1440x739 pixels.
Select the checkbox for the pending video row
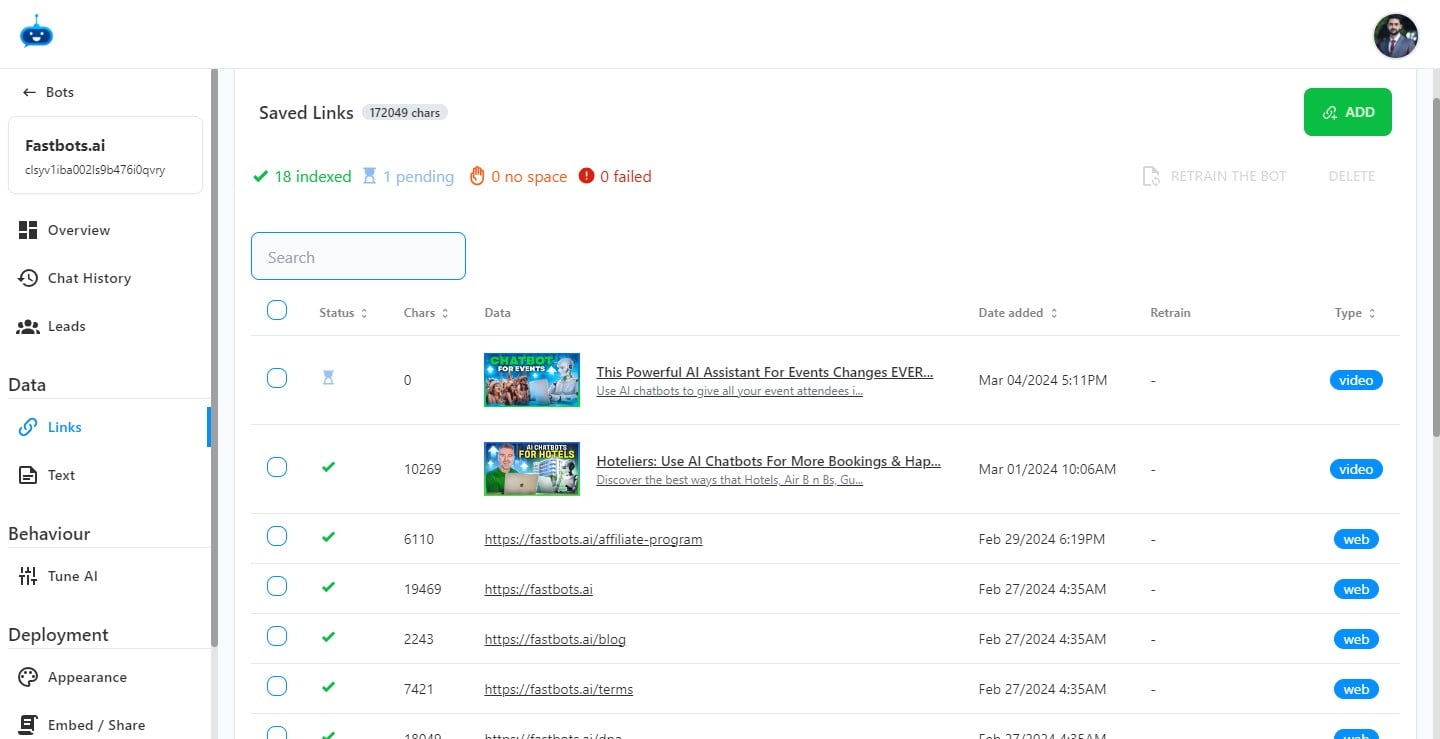(x=277, y=379)
